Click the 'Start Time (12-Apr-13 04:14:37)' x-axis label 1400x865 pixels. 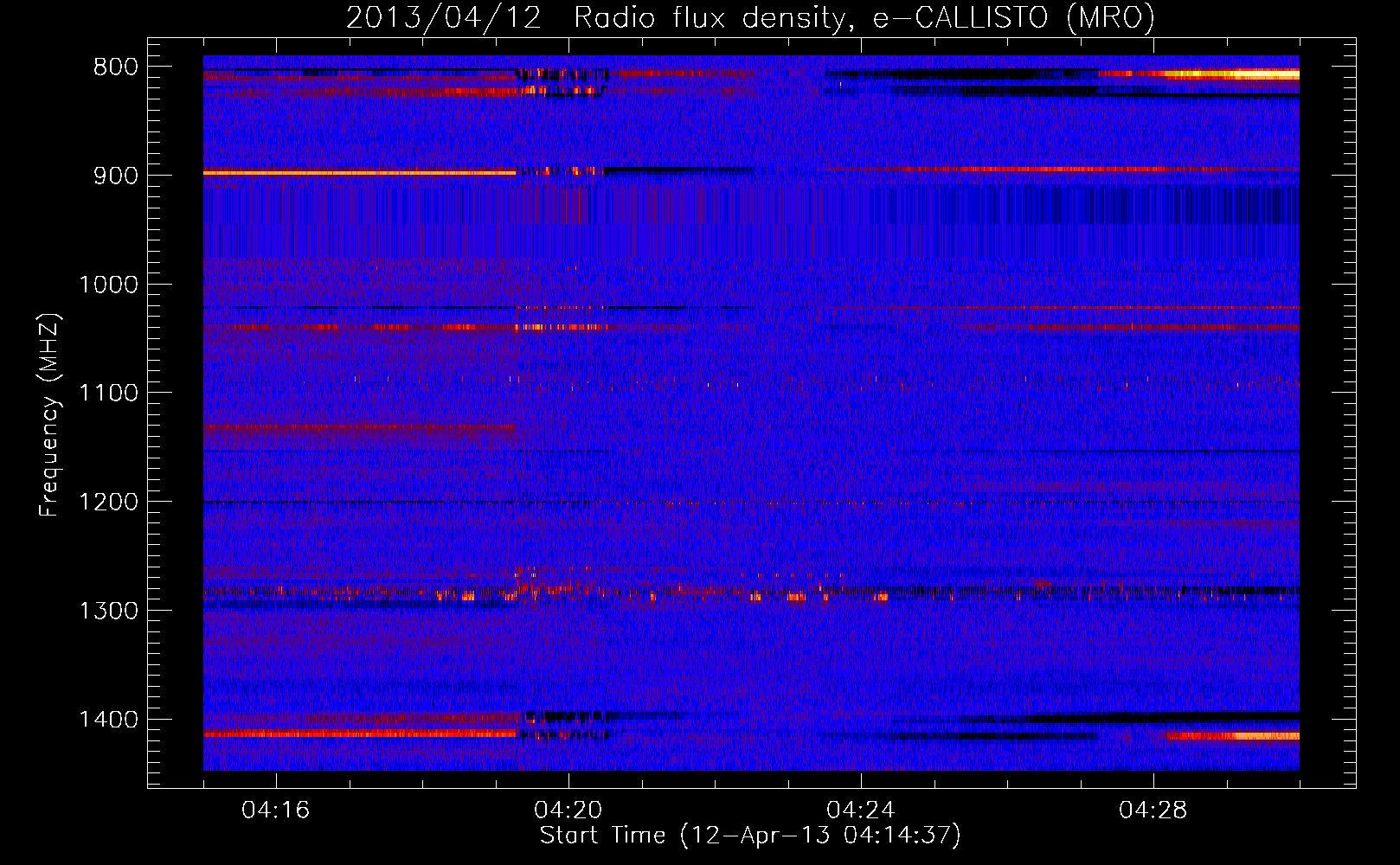coord(750,836)
